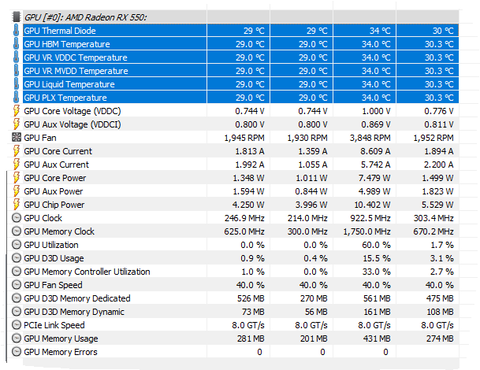Image resolution: width=480 pixels, height=370 pixels.
Task: Click the 8.609 A GPU Core Current value
Action: coord(375,151)
